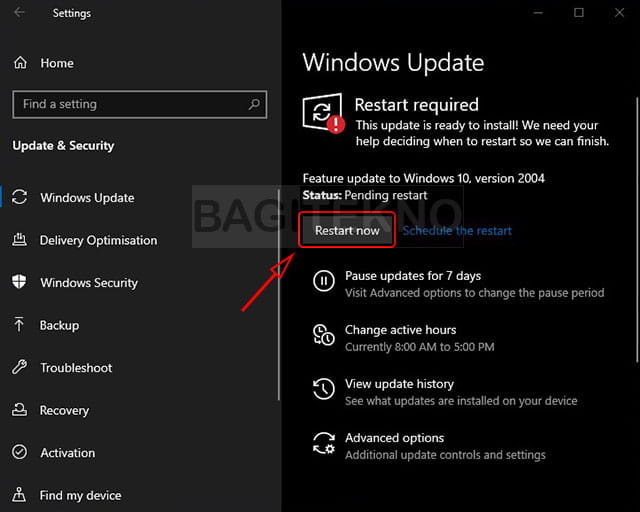Click 'Additional update controls and settings' text
The width and height of the screenshot is (640, 512).
click(x=445, y=455)
